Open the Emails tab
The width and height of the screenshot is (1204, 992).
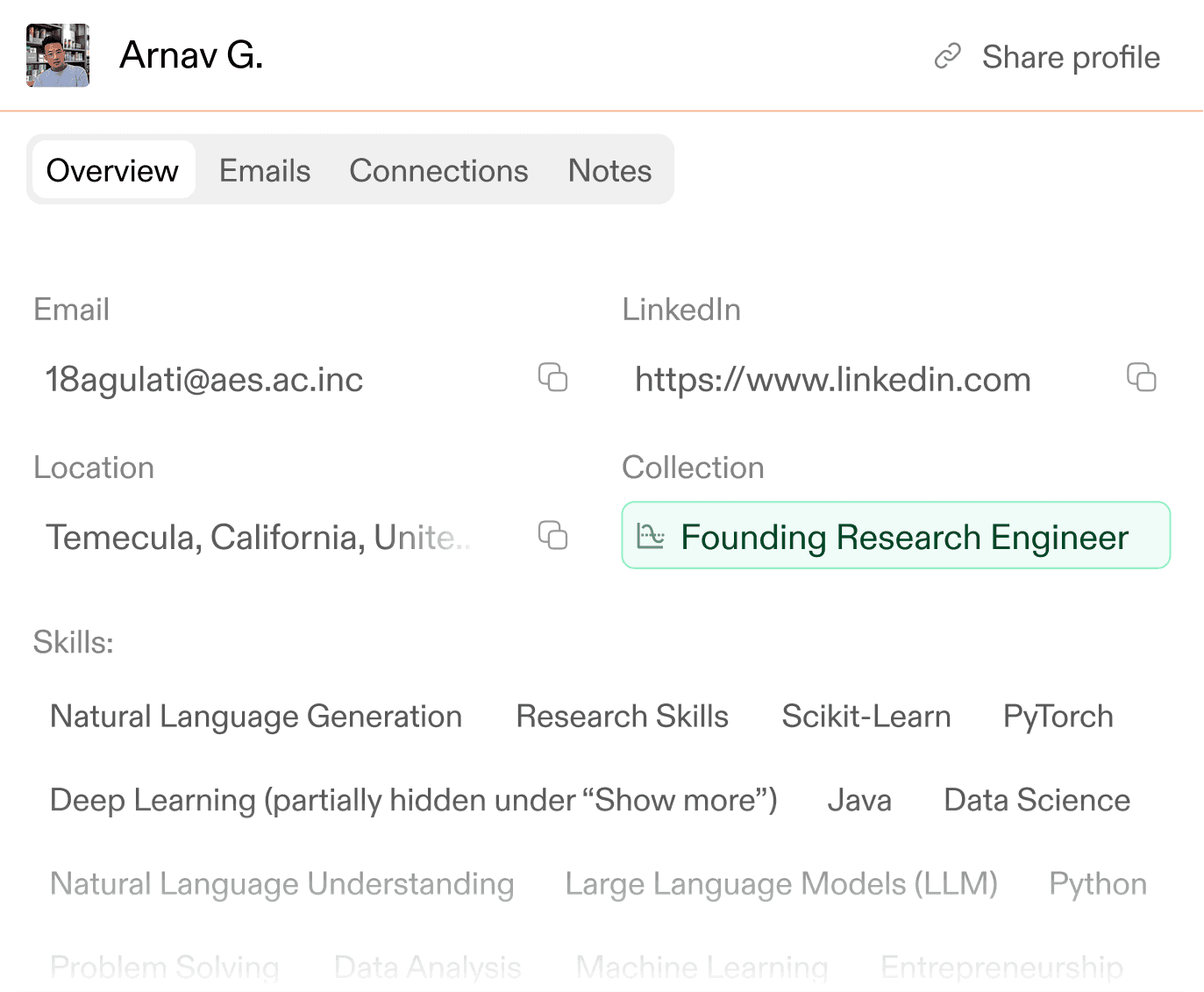pos(265,170)
